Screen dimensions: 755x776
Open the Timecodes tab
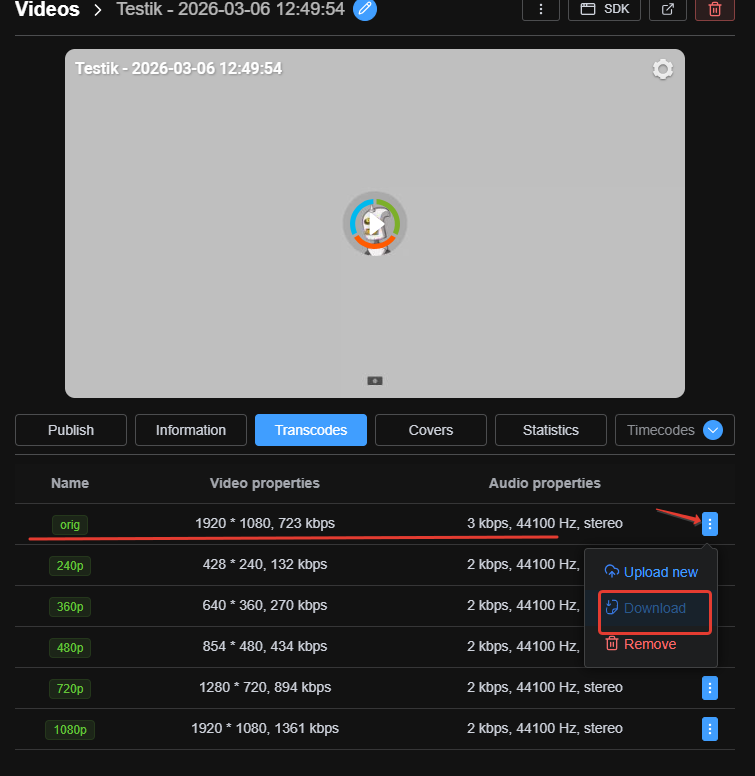[x=661, y=430]
